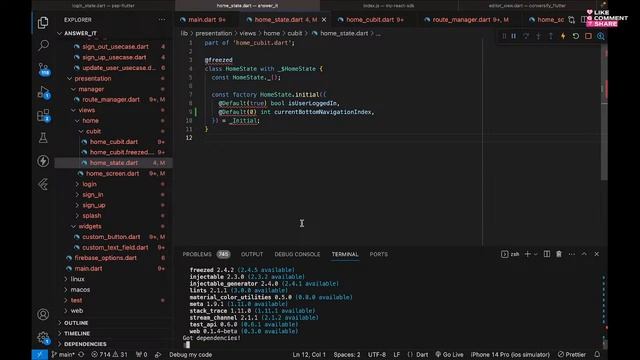
Task: Close the home_state.dart editor tab
Action: click(x=324, y=20)
